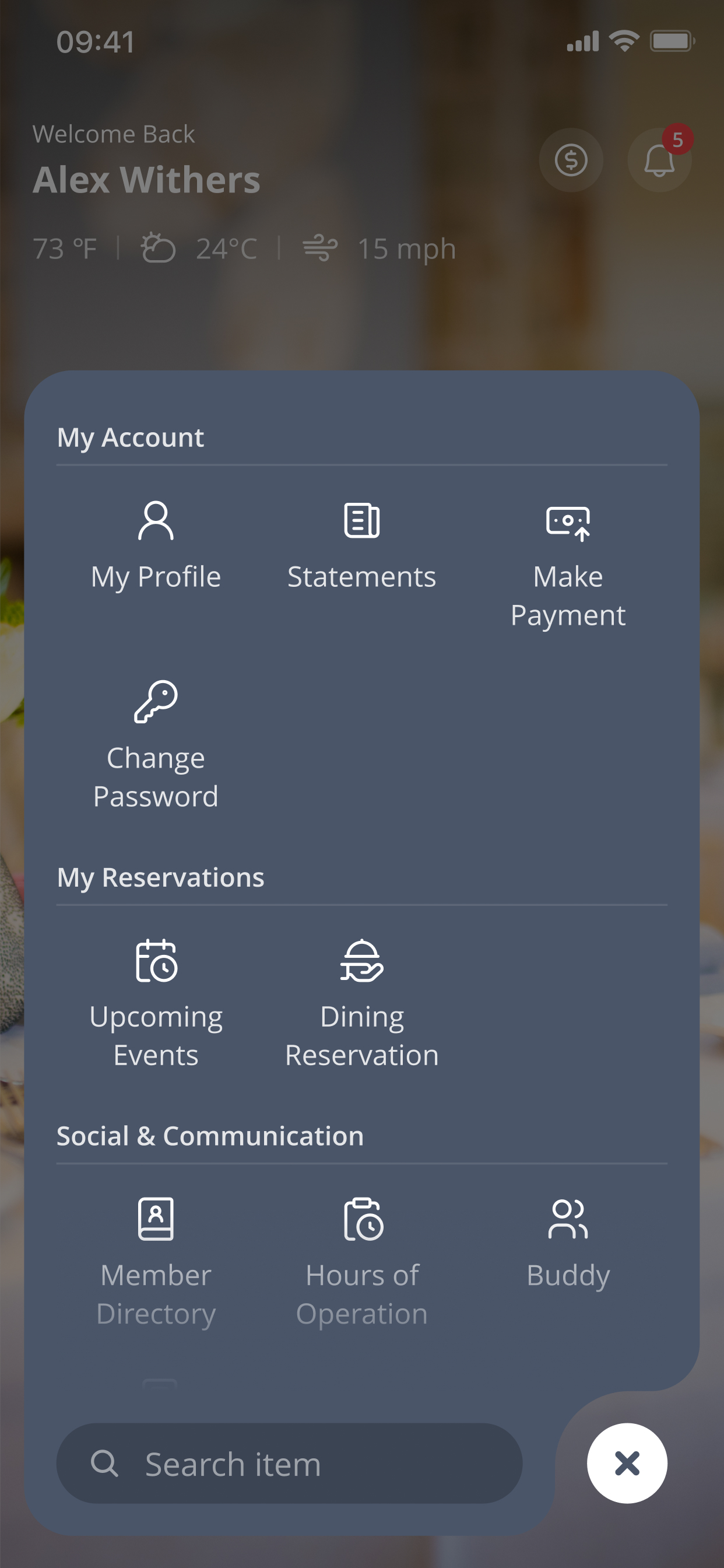
Task: Open the My Profile icon
Action: [x=156, y=520]
